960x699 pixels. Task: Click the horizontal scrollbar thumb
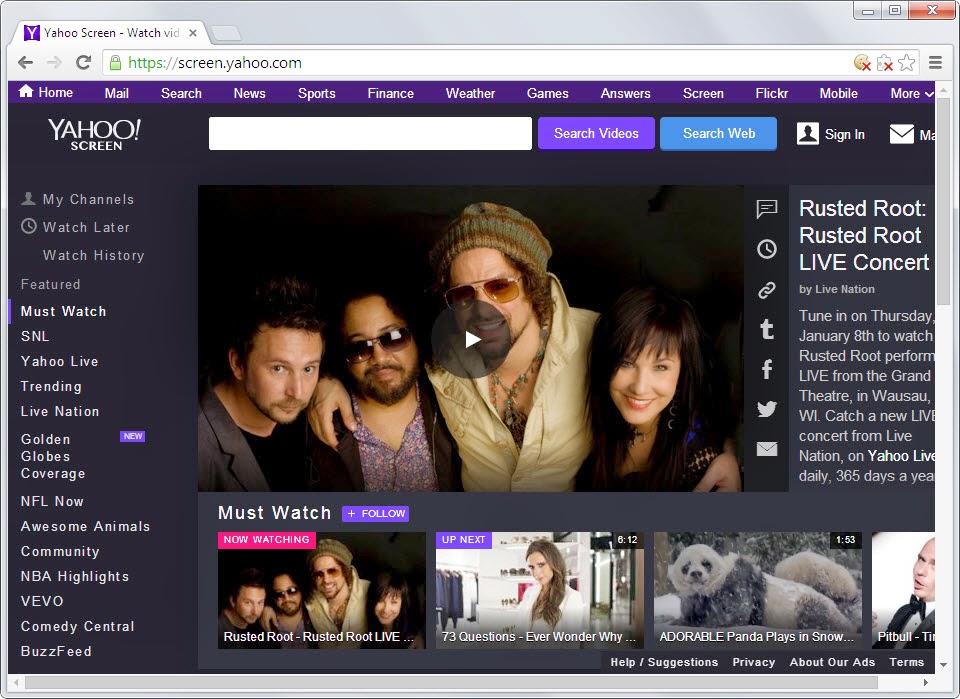pyautogui.click(x=451, y=682)
